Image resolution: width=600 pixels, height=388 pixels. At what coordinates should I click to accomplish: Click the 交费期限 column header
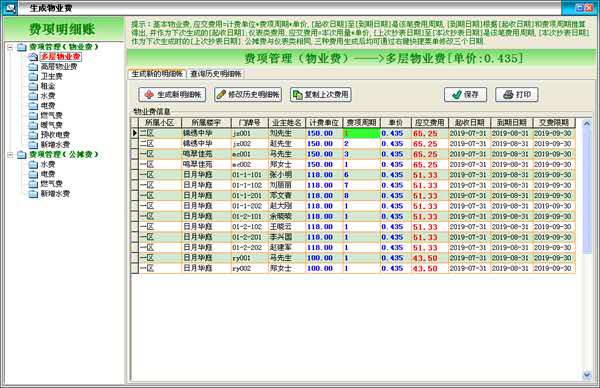coord(554,123)
